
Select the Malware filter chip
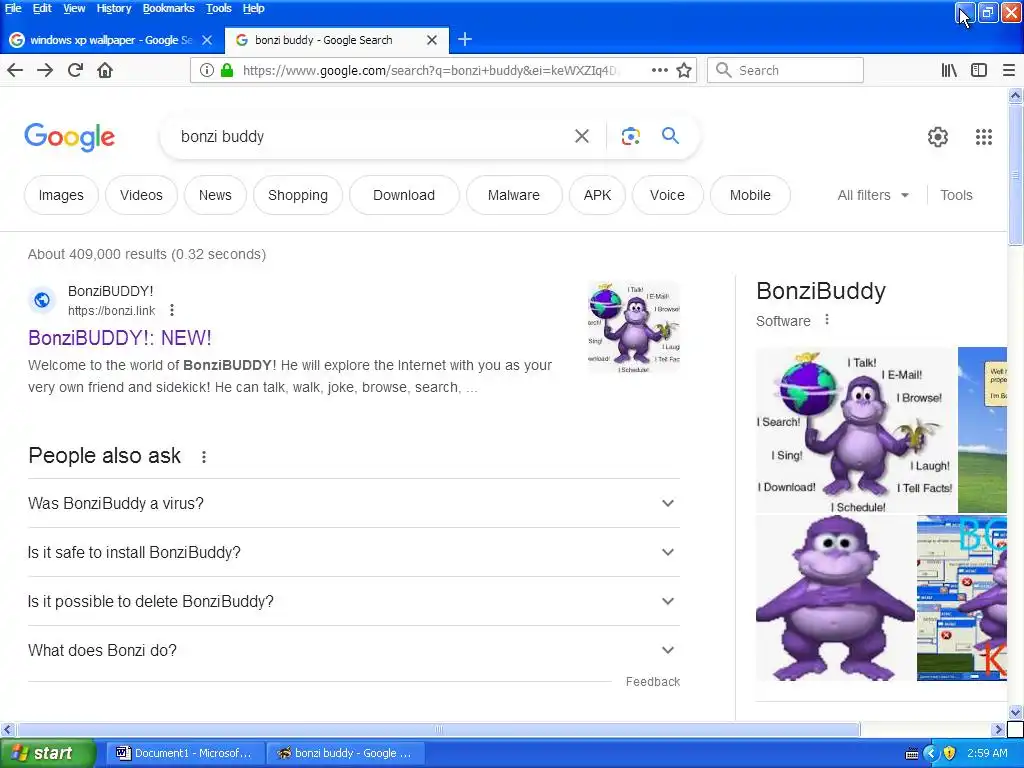513,195
